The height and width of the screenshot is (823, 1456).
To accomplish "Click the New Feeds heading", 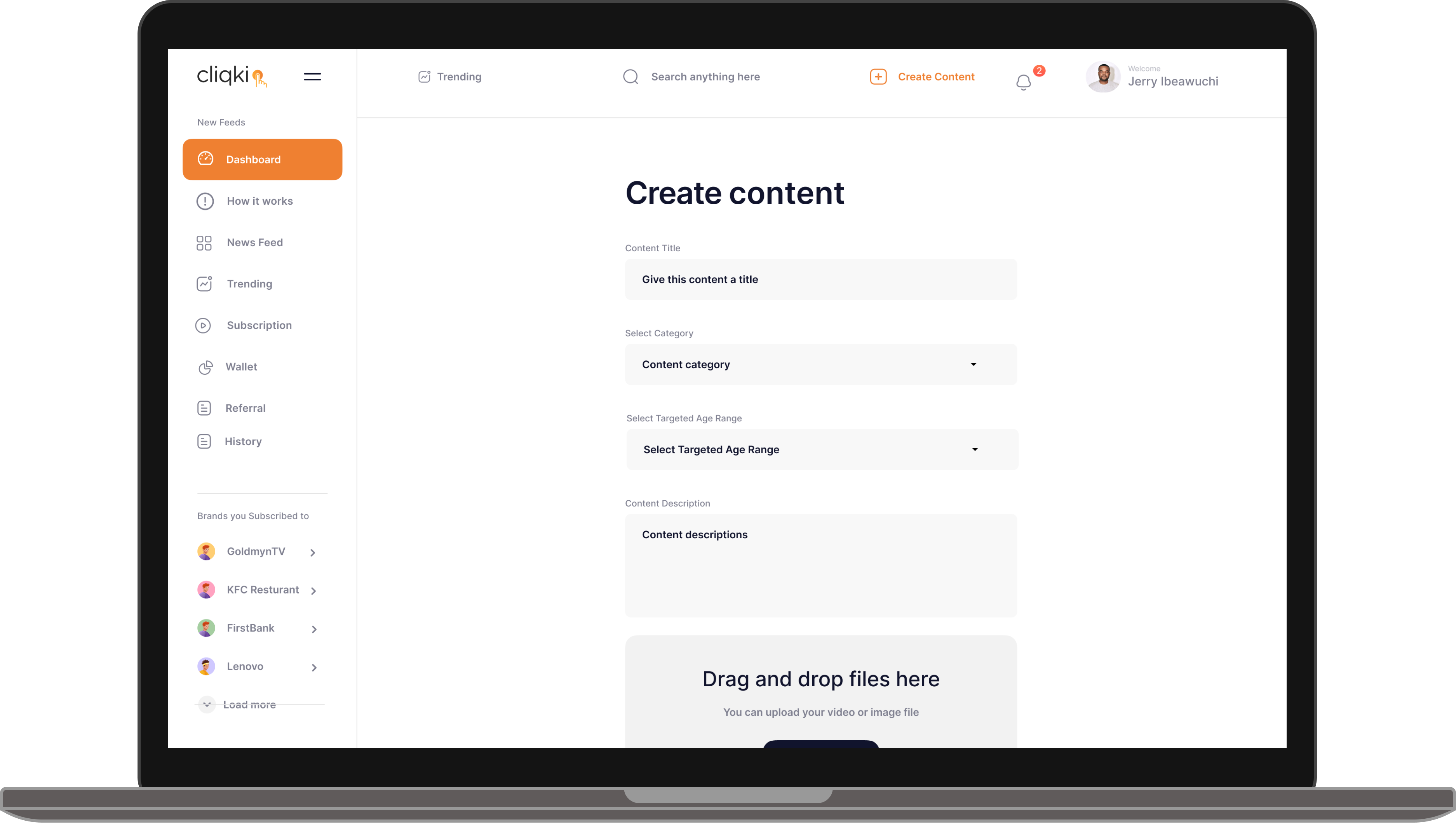I will coord(221,122).
